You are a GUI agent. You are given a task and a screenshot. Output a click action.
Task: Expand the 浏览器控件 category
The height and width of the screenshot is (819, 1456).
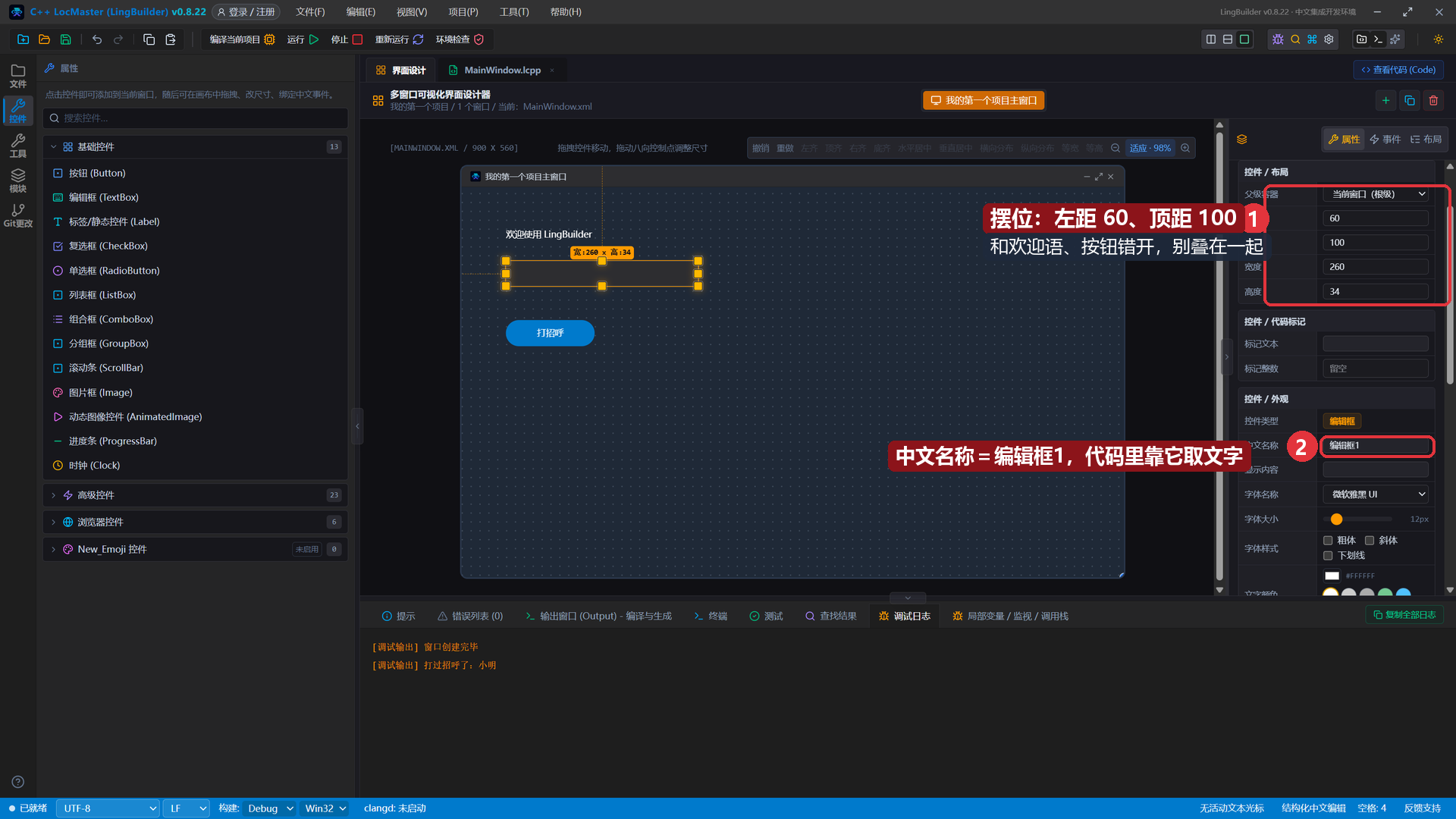pos(196,522)
